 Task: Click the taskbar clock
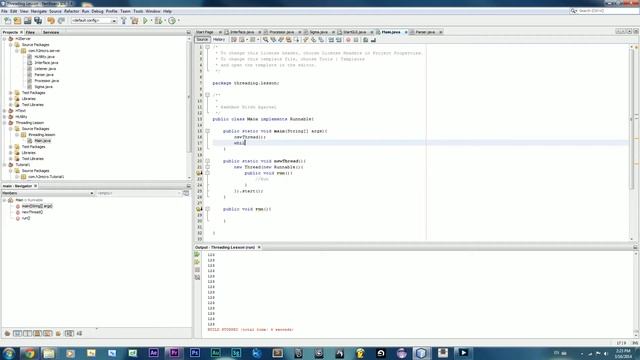[x=623, y=353]
